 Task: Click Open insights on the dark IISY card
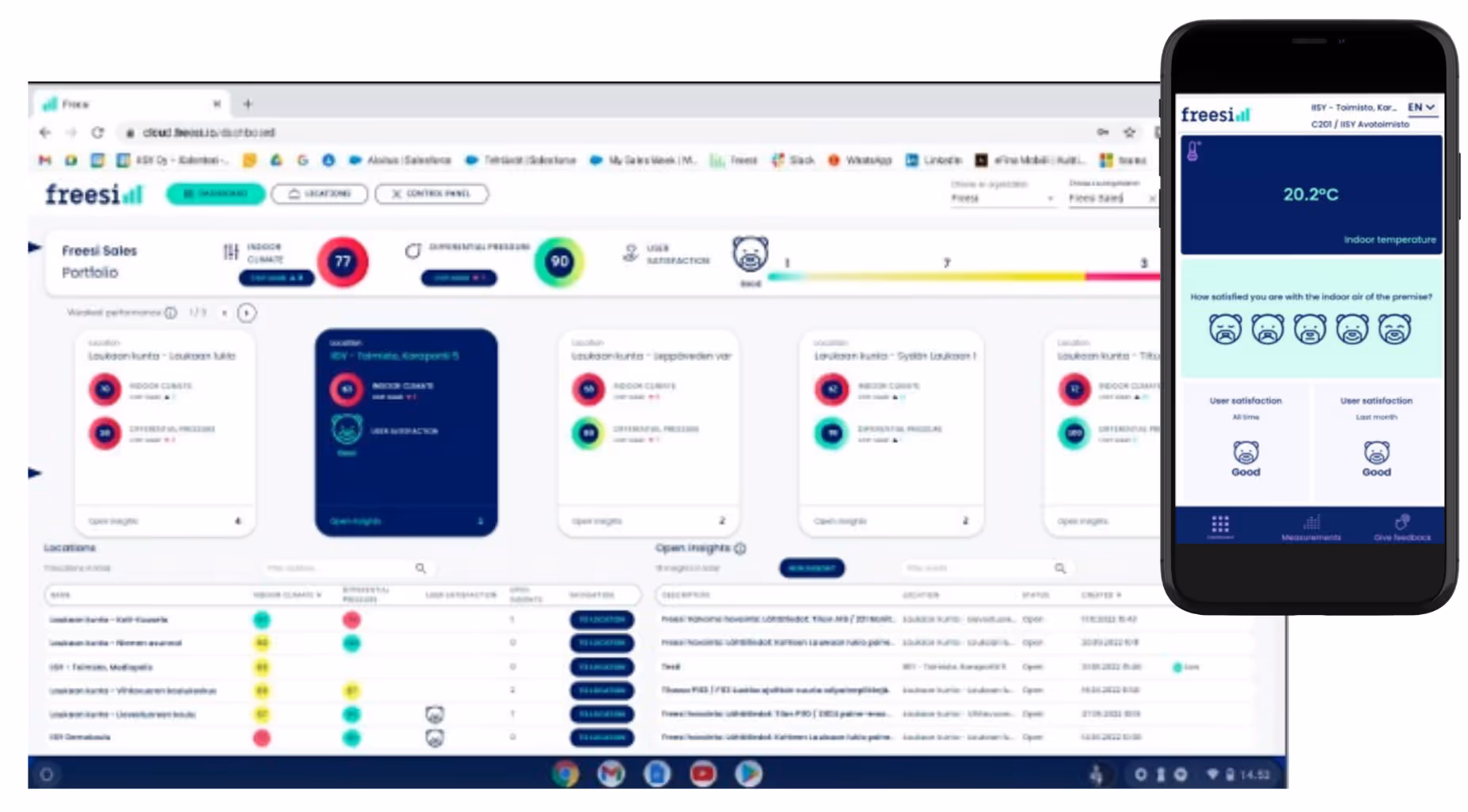[x=356, y=521]
